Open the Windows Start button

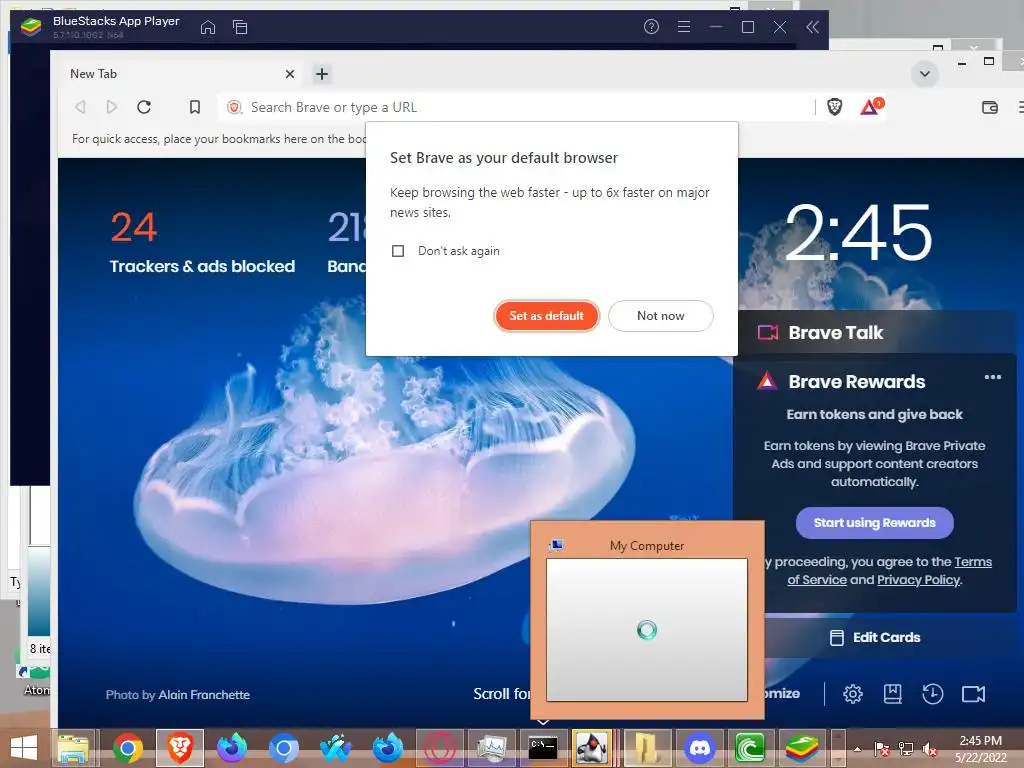click(x=24, y=748)
